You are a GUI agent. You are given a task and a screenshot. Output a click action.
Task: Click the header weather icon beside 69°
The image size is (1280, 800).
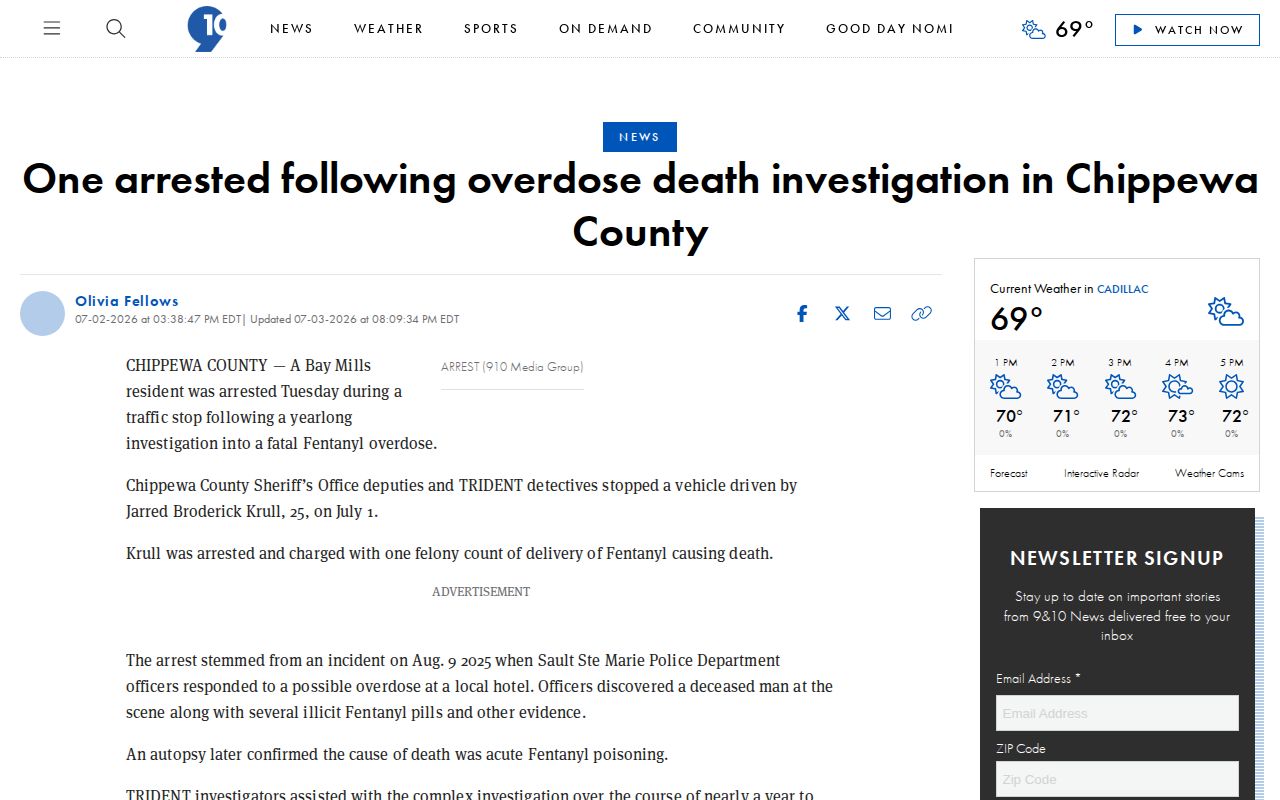click(1034, 29)
